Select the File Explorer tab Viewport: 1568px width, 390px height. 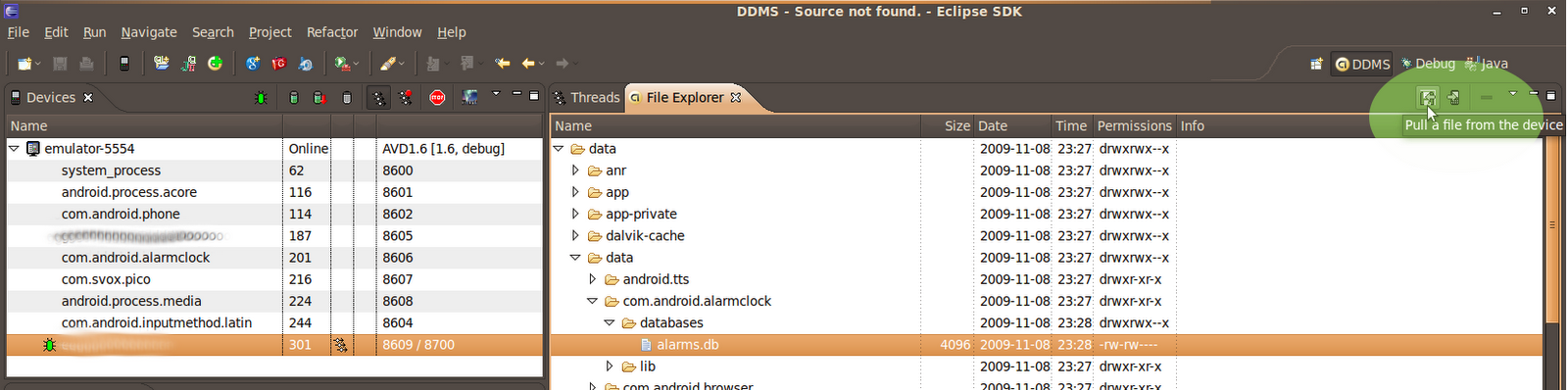click(x=684, y=97)
